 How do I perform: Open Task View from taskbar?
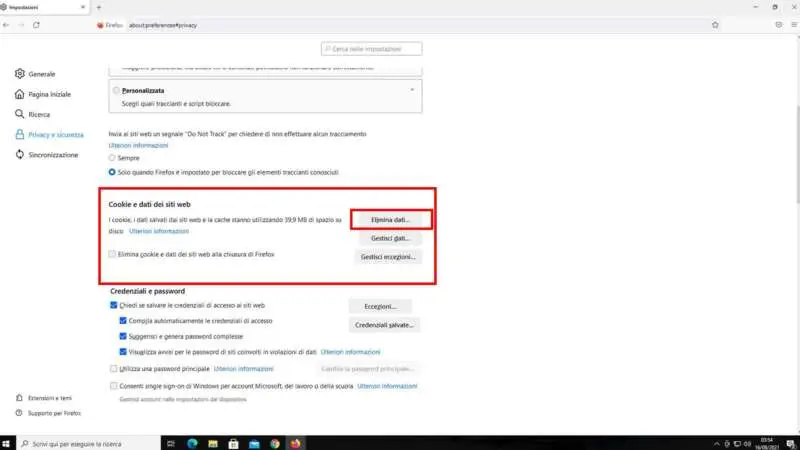pyautogui.click(x=171, y=444)
